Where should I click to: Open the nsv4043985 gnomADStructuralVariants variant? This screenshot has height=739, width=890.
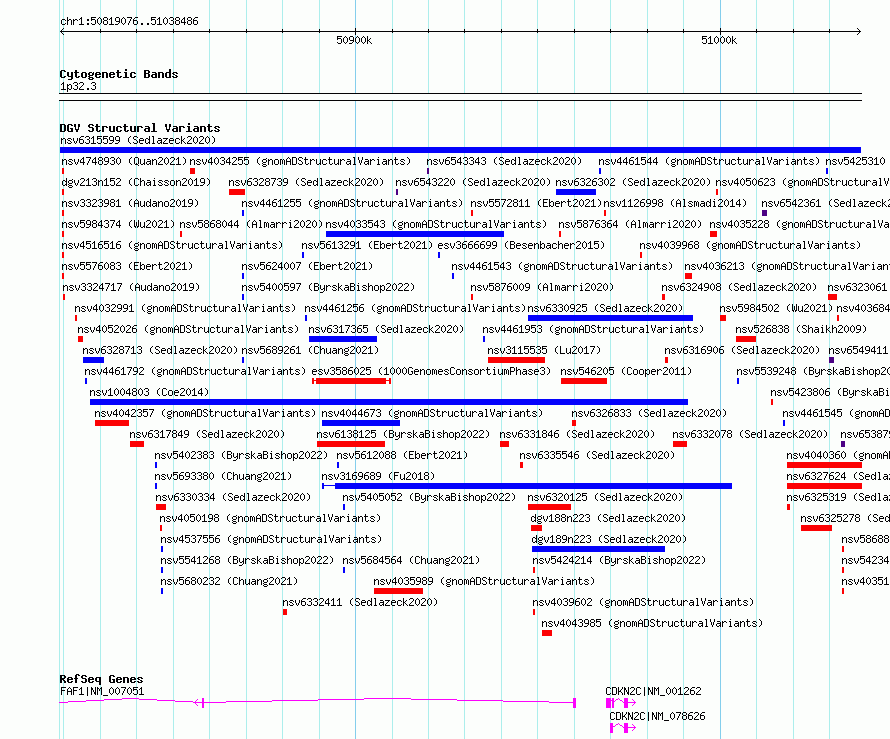[x=652, y=623]
